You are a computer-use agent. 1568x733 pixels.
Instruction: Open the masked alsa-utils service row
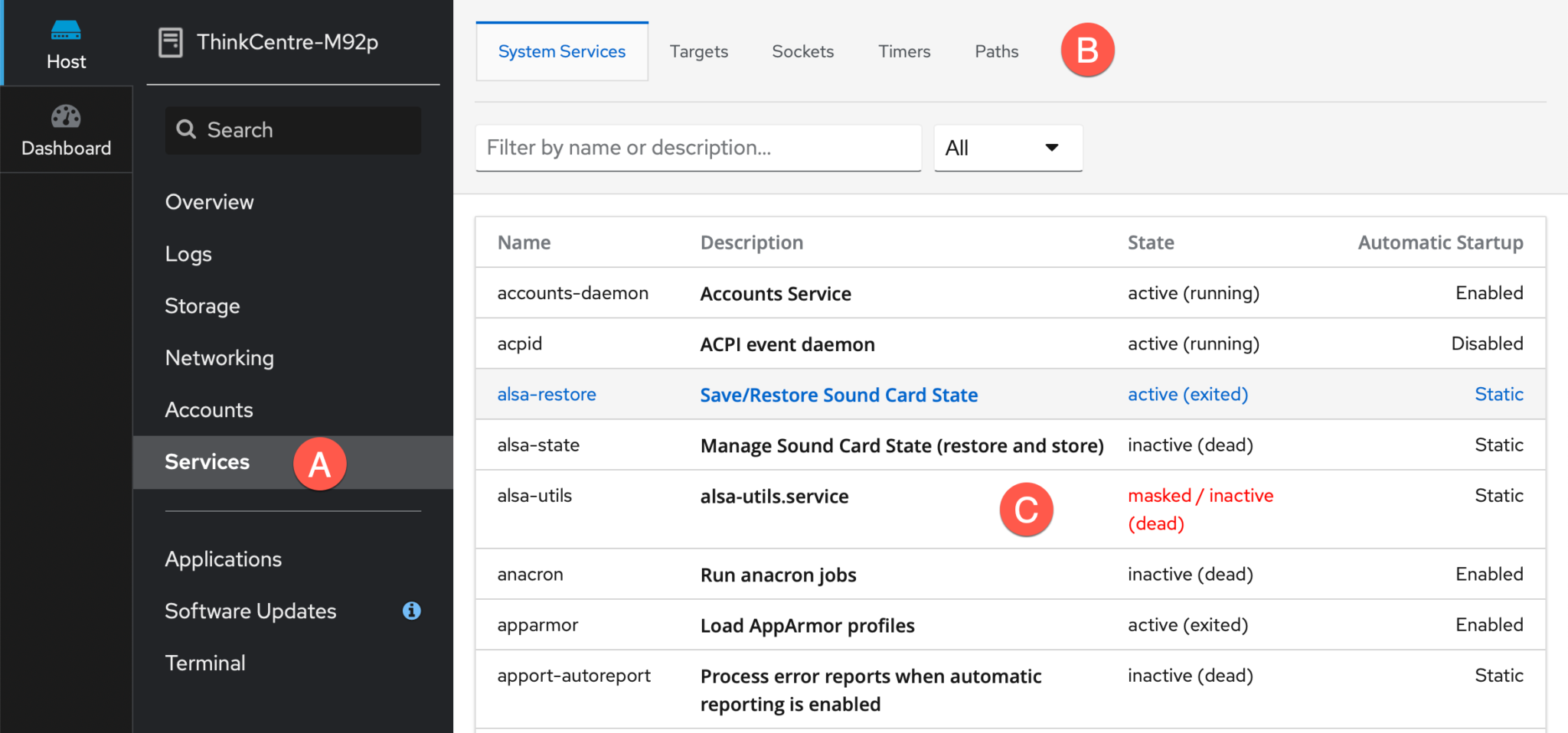pyautogui.click(x=534, y=496)
